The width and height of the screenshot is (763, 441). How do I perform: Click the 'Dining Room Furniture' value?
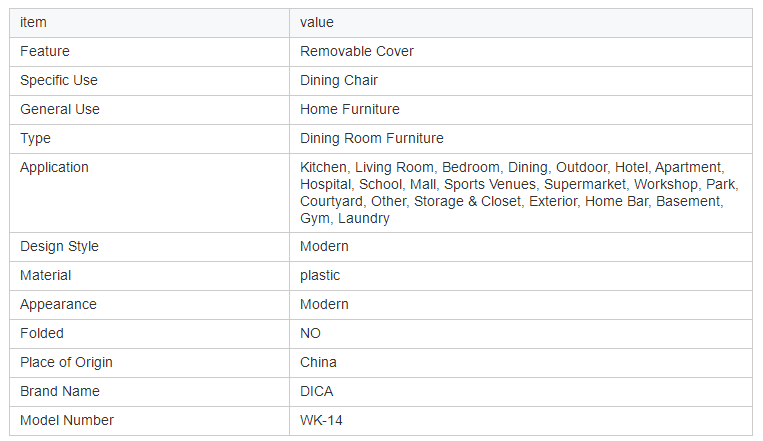click(x=372, y=138)
